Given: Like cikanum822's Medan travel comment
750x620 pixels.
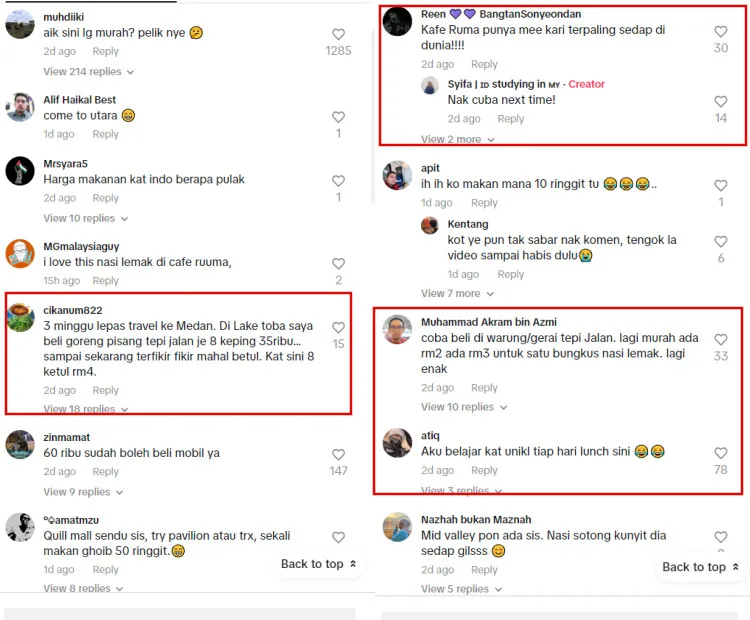Looking at the screenshot, I should [x=338, y=327].
